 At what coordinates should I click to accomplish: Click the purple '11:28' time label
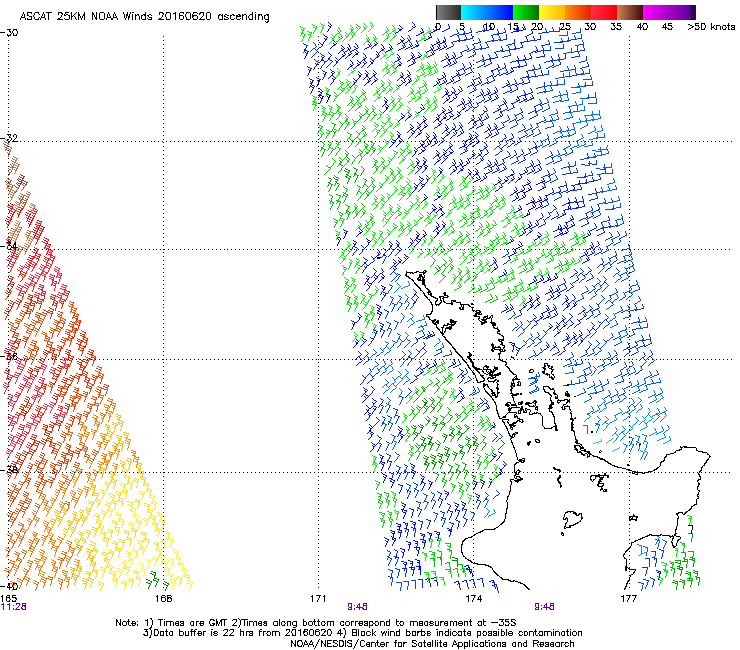[13, 607]
